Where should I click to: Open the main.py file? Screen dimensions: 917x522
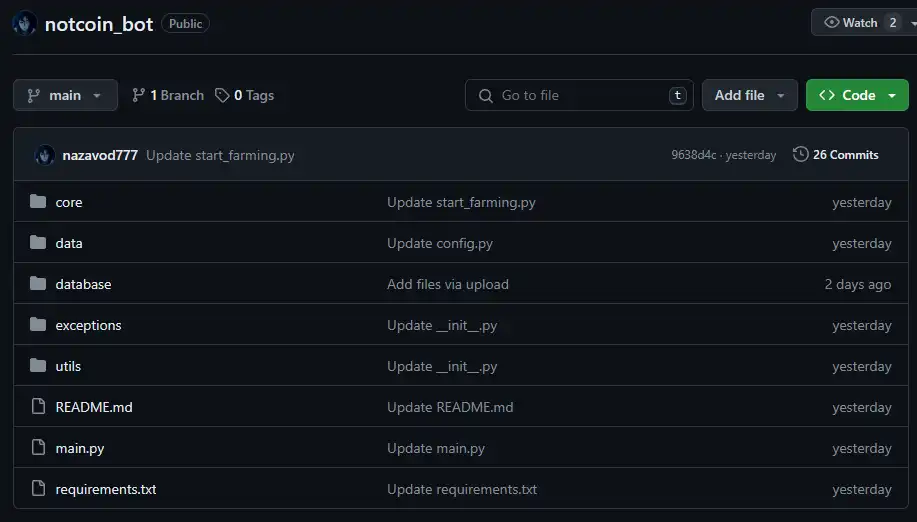pyautogui.click(x=80, y=448)
